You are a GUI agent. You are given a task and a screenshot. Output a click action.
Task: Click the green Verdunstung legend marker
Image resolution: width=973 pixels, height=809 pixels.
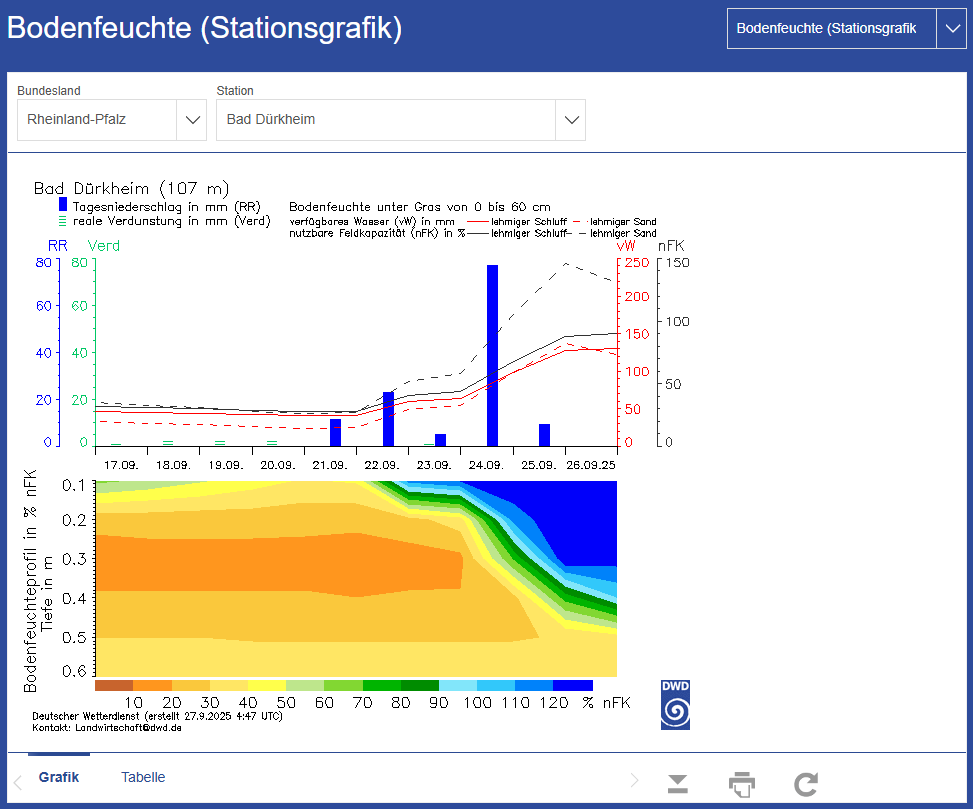63,221
